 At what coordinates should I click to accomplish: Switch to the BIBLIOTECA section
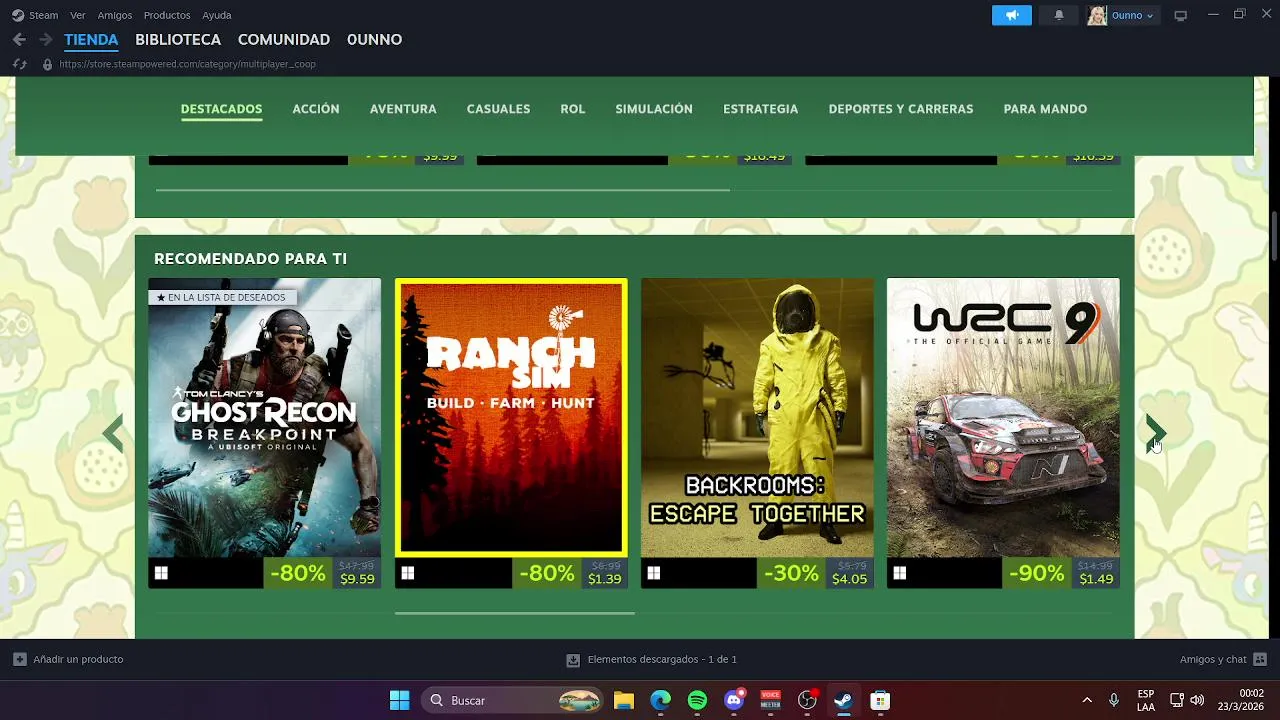click(178, 40)
